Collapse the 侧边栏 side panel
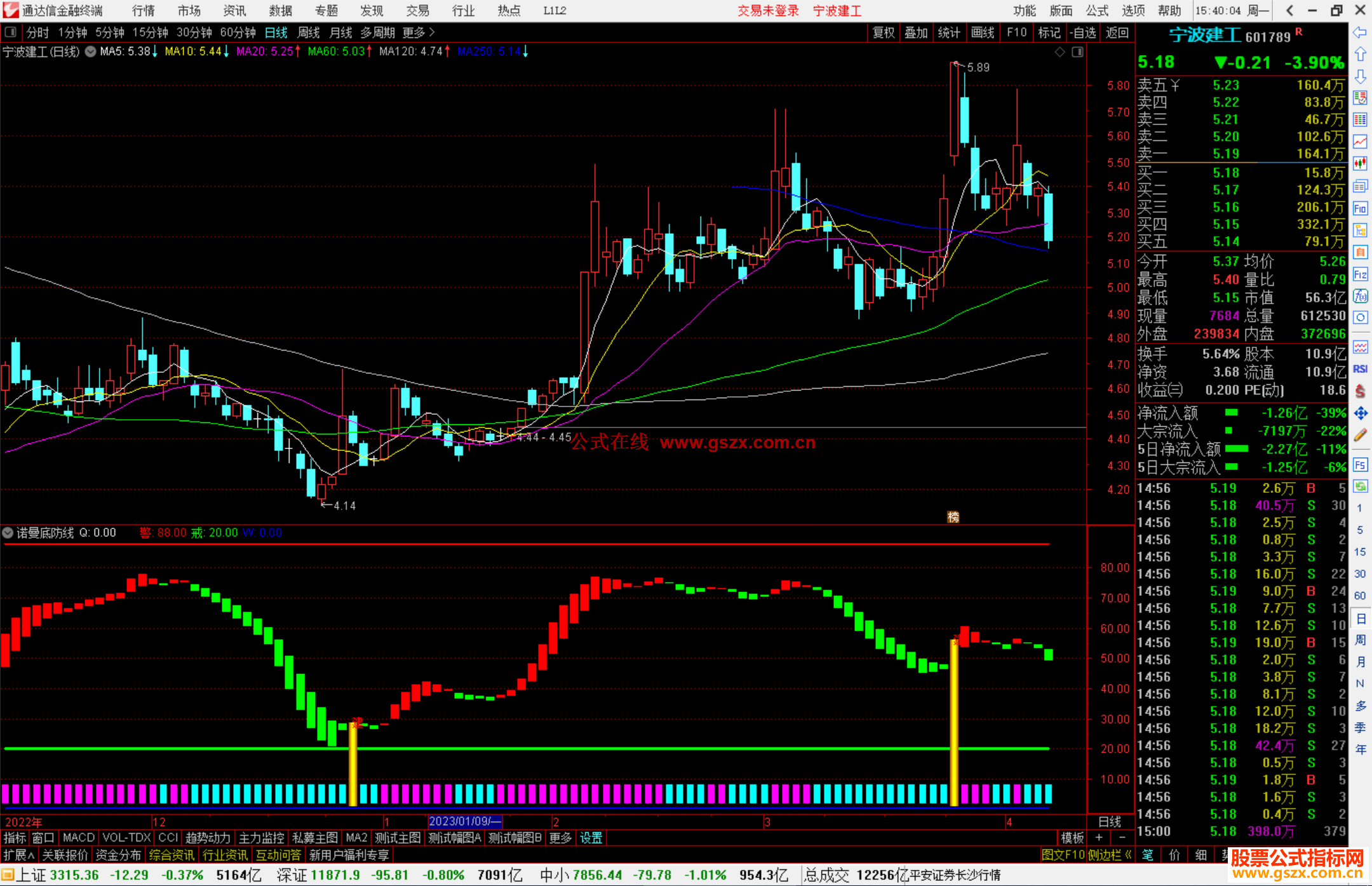Viewport: 1372px width, 886px height. tap(1110, 856)
